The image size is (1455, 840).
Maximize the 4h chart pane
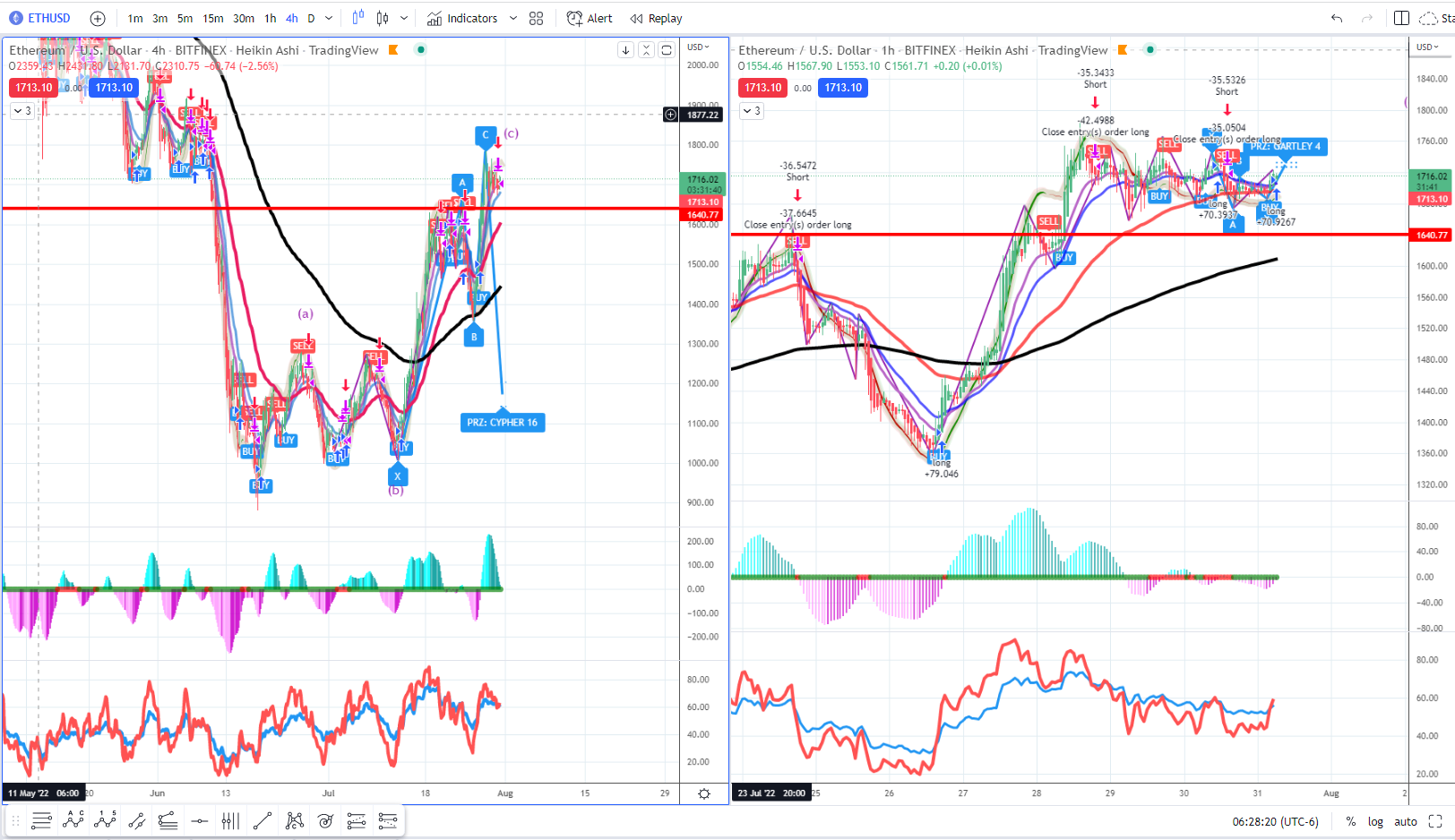(x=667, y=50)
